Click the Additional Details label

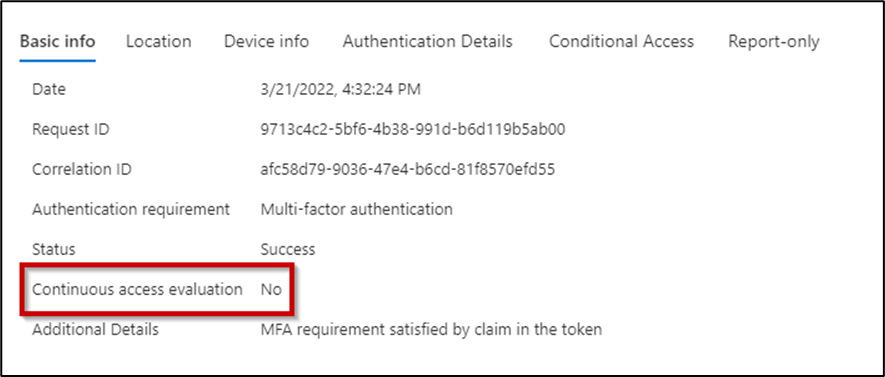[95, 330]
